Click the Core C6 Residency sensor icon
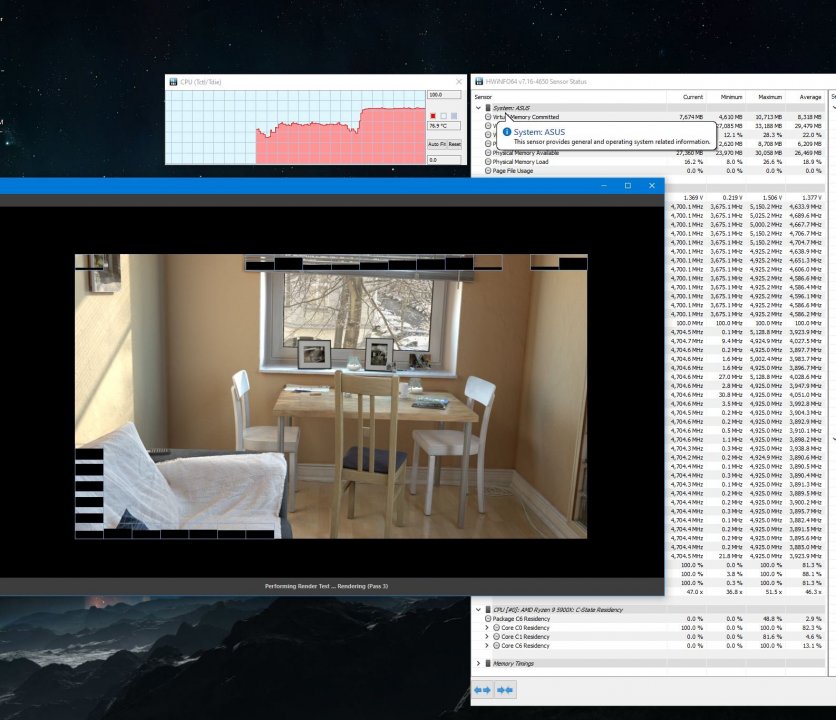 point(496,646)
